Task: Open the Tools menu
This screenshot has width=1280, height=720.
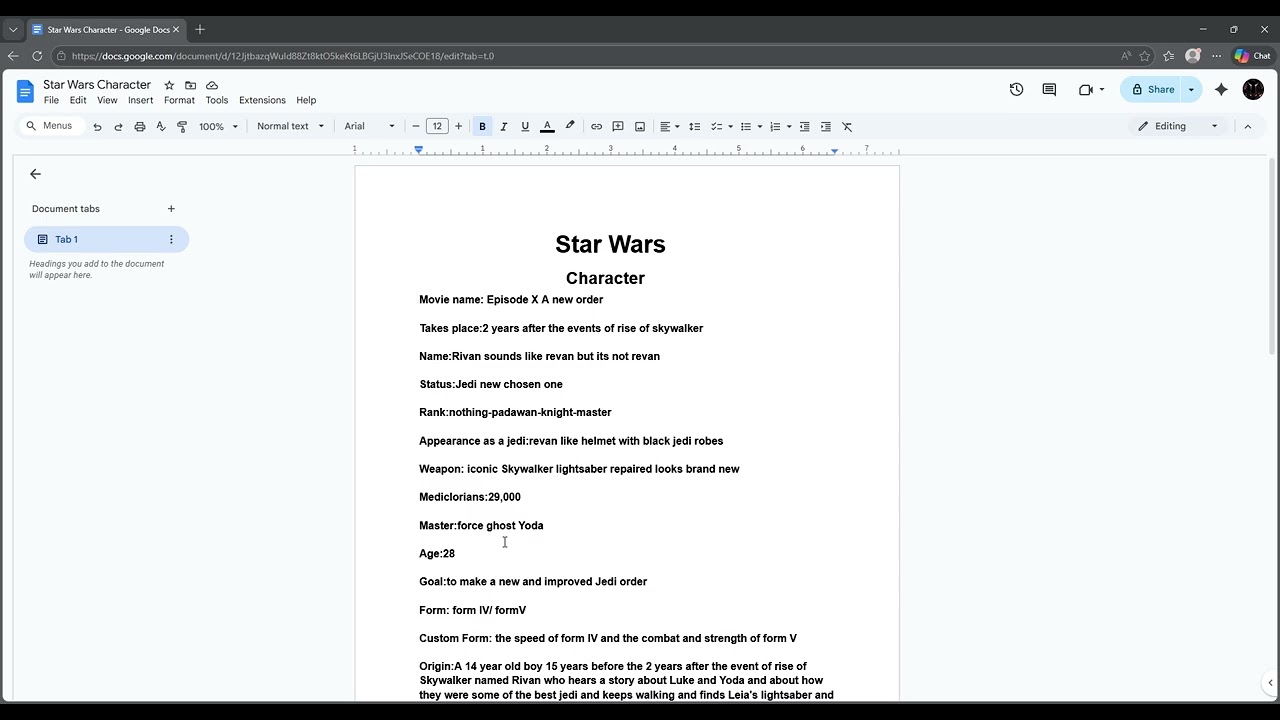Action: pos(217,100)
